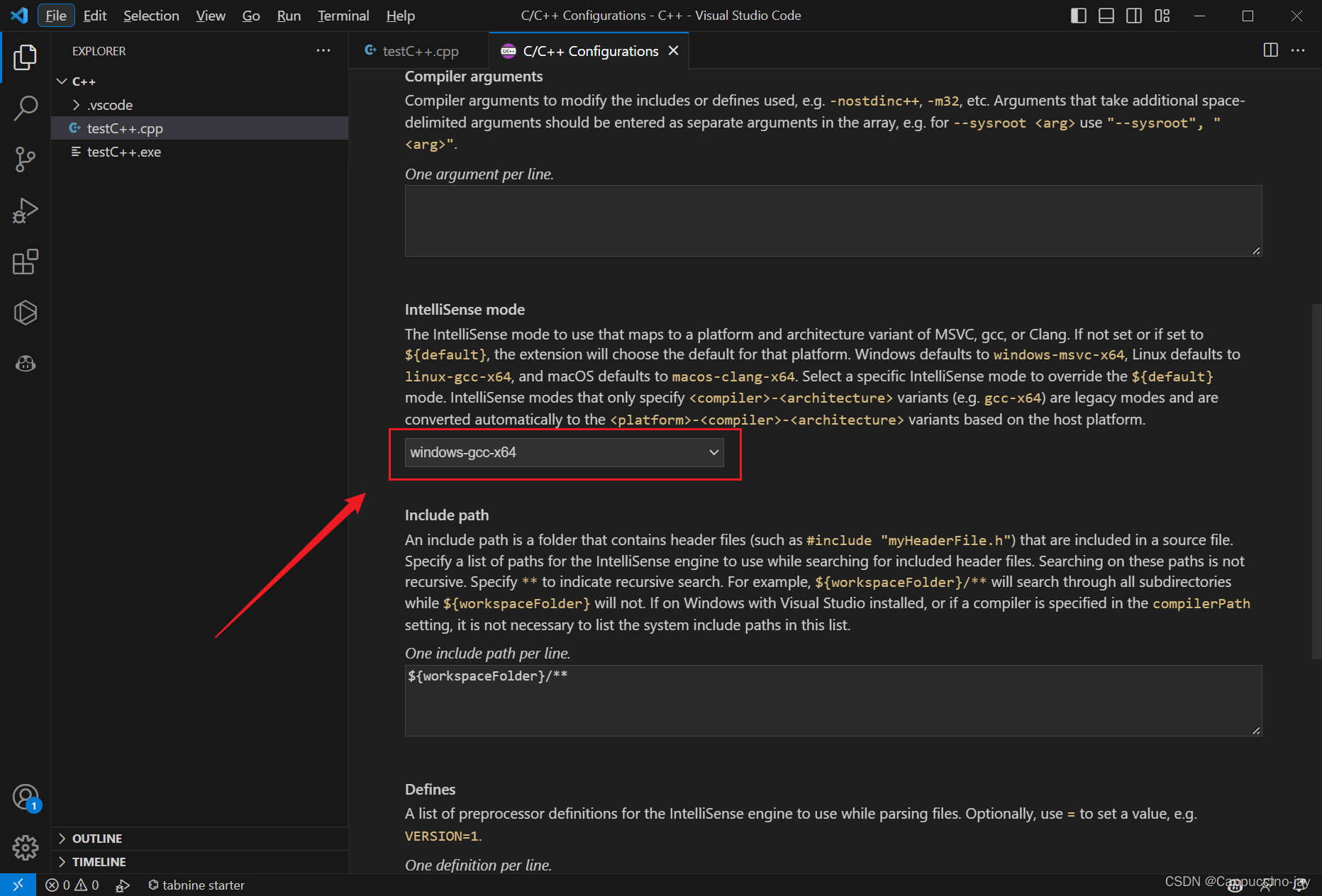Open the Edit menu

[x=95, y=16]
